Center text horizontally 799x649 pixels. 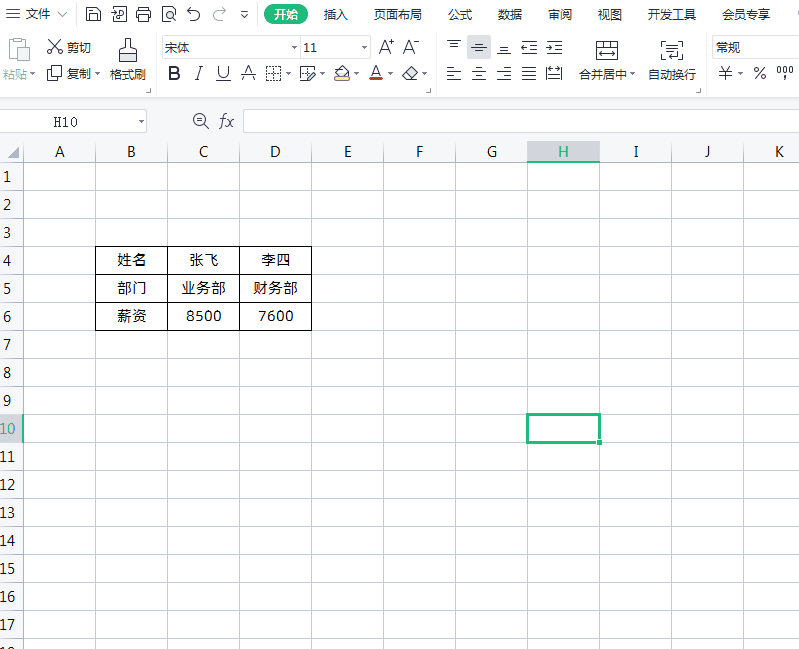pyautogui.click(x=478, y=74)
